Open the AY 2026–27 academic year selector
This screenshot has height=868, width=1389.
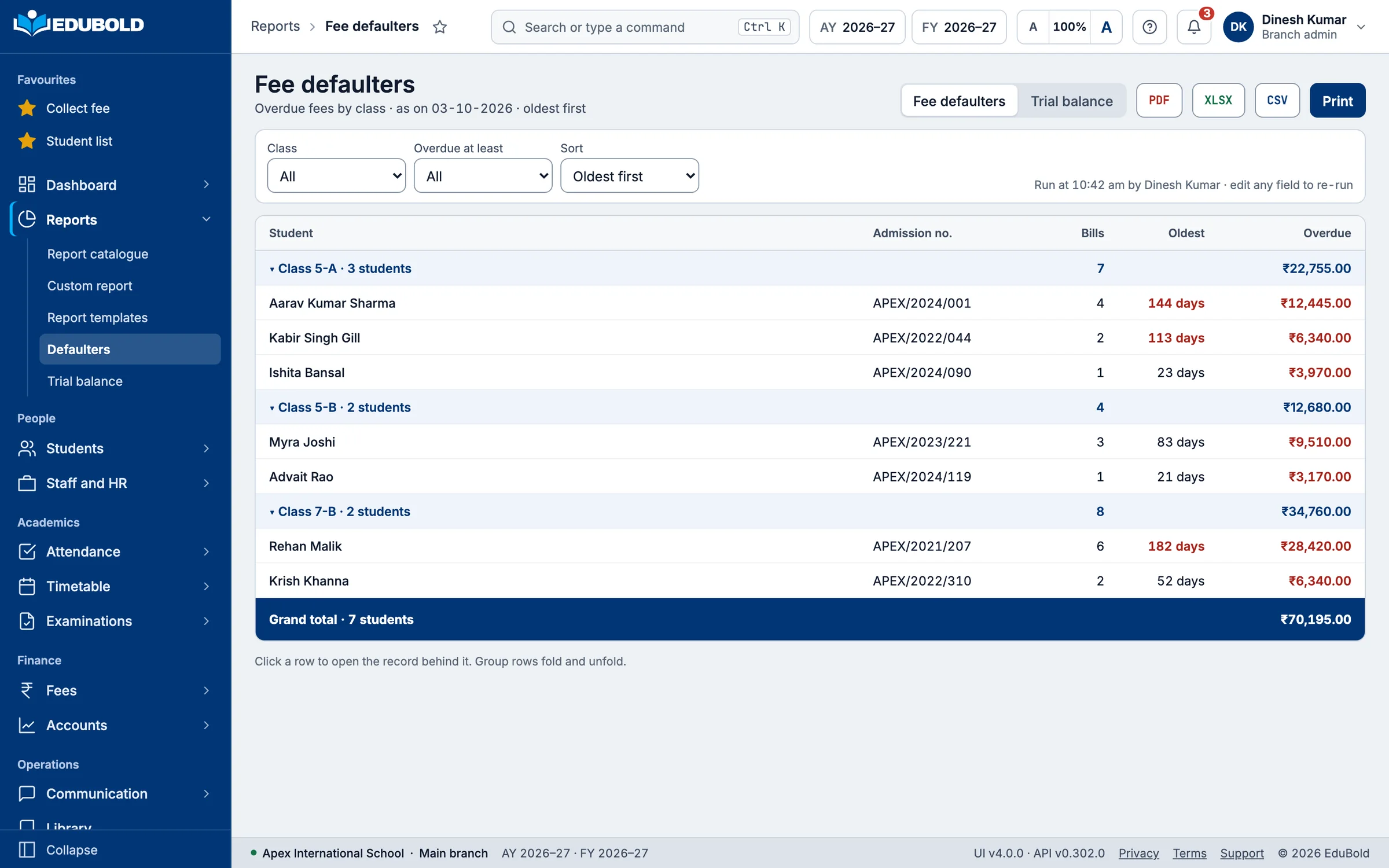857,27
